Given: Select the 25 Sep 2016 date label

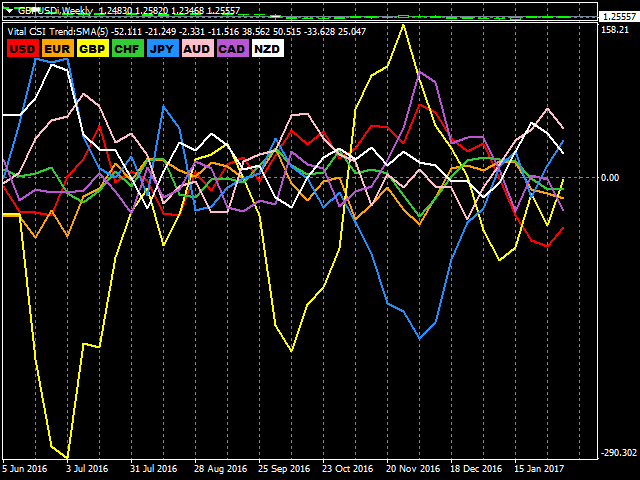Looking at the screenshot, I should [x=284, y=469].
